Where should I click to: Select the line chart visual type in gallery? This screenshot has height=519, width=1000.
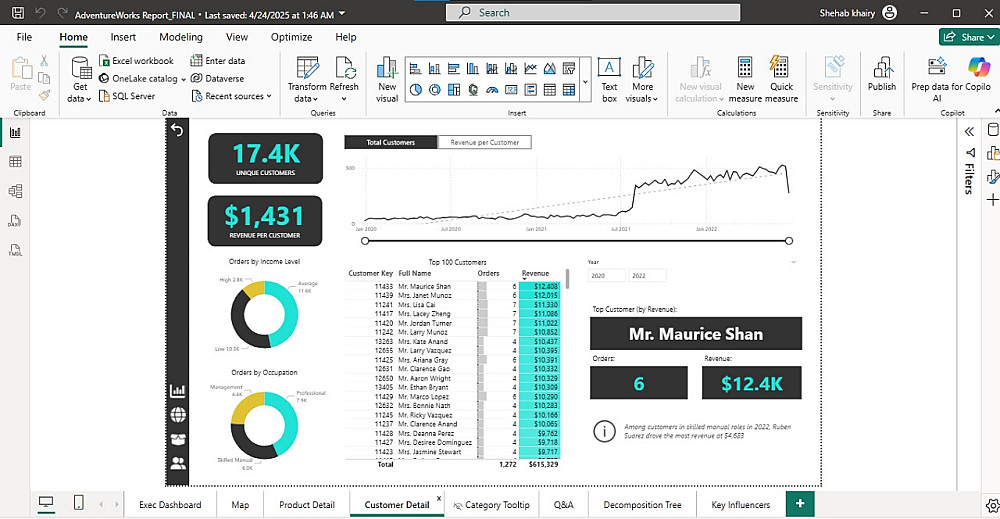530,68
